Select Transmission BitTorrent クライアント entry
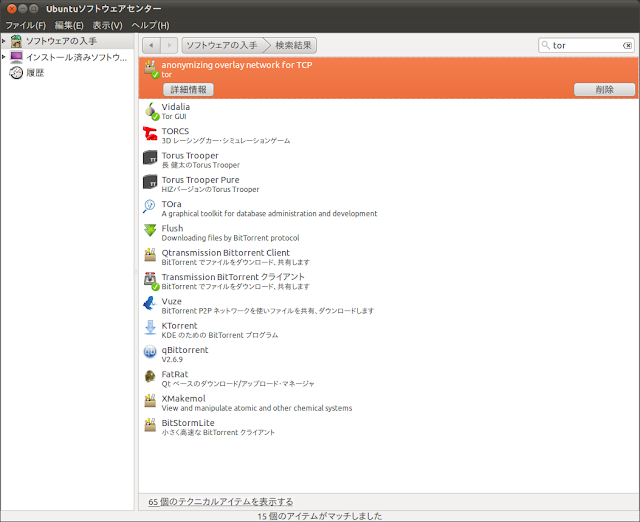 tap(389, 281)
